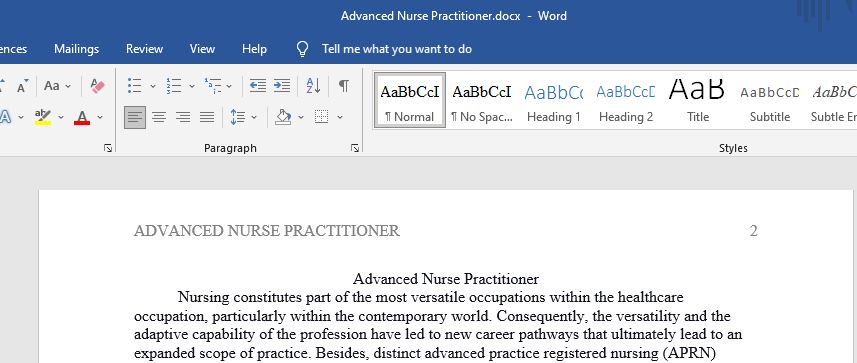
Task: Click the Numbering list icon
Action: (x=174, y=86)
